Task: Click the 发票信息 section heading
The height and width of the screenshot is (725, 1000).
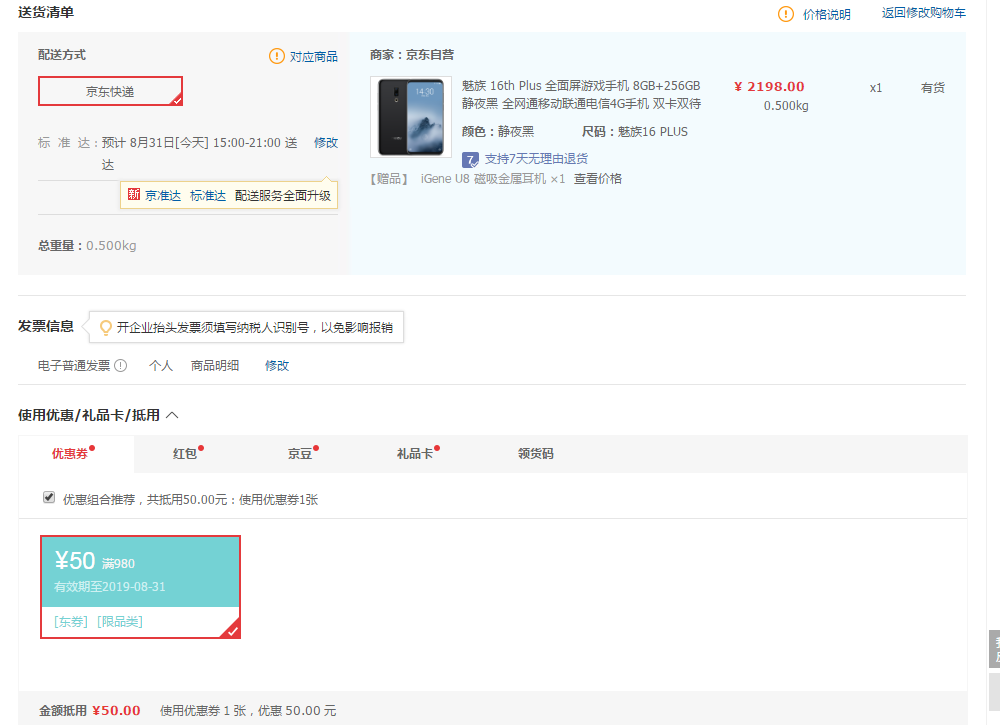Action: click(46, 326)
